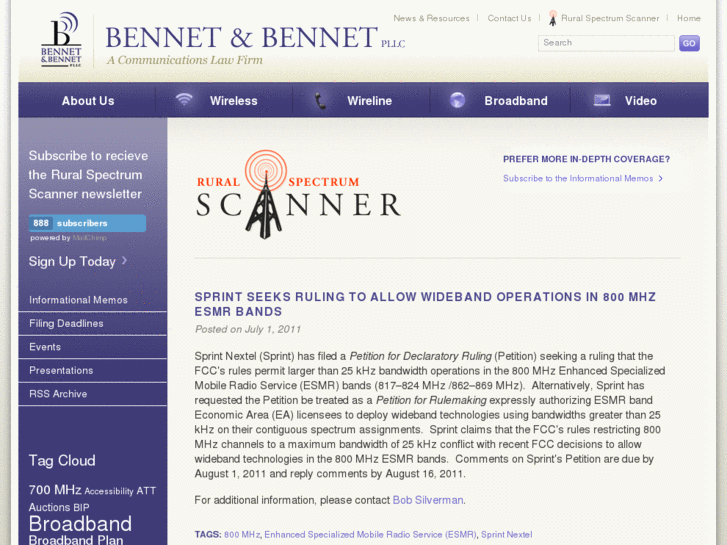Open the Broadband section
Viewport: 727px width, 545px height.
[516, 101]
